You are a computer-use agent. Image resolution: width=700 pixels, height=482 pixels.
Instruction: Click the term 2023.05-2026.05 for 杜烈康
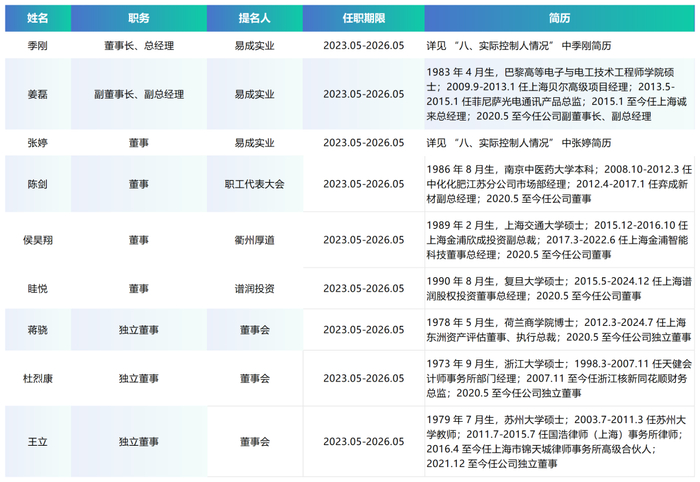(364, 378)
